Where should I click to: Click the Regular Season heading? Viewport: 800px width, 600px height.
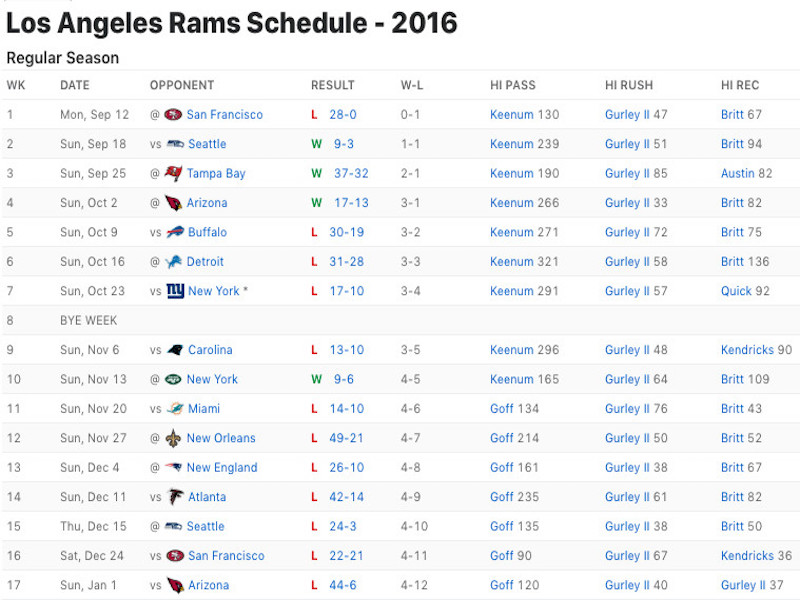(x=63, y=58)
